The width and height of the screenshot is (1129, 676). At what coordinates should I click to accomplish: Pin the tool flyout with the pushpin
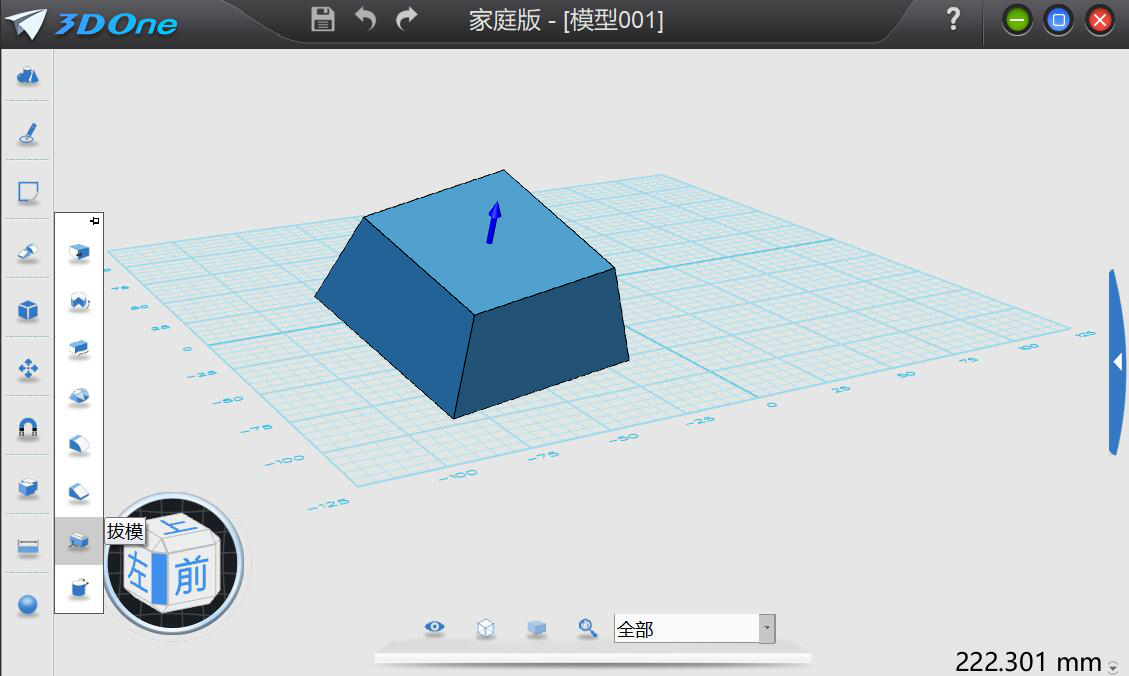tap(94, 219)
